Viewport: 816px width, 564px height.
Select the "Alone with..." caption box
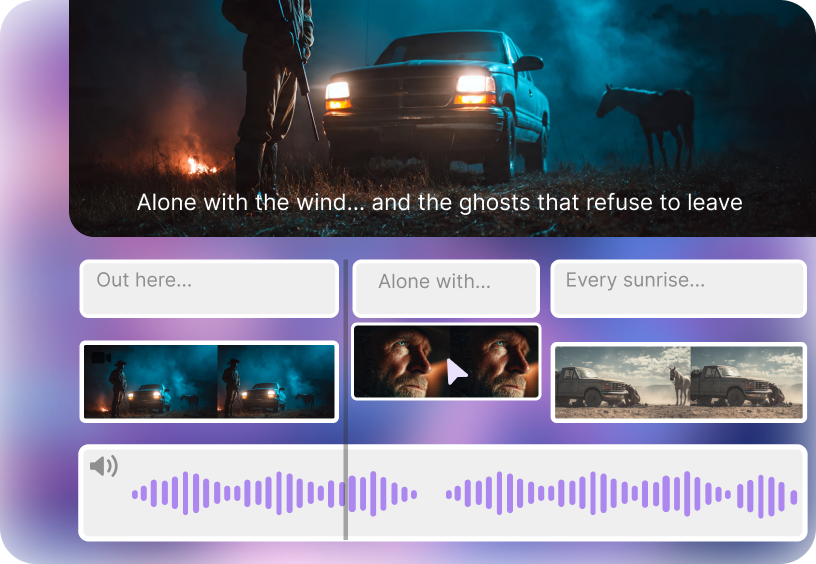click(446, 289)
